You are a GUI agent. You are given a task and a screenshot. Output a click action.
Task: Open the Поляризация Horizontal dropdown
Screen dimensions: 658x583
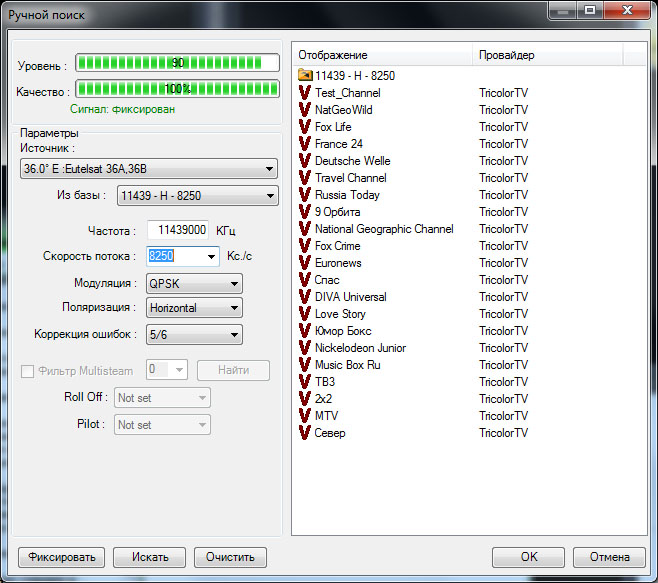[194, 308]
